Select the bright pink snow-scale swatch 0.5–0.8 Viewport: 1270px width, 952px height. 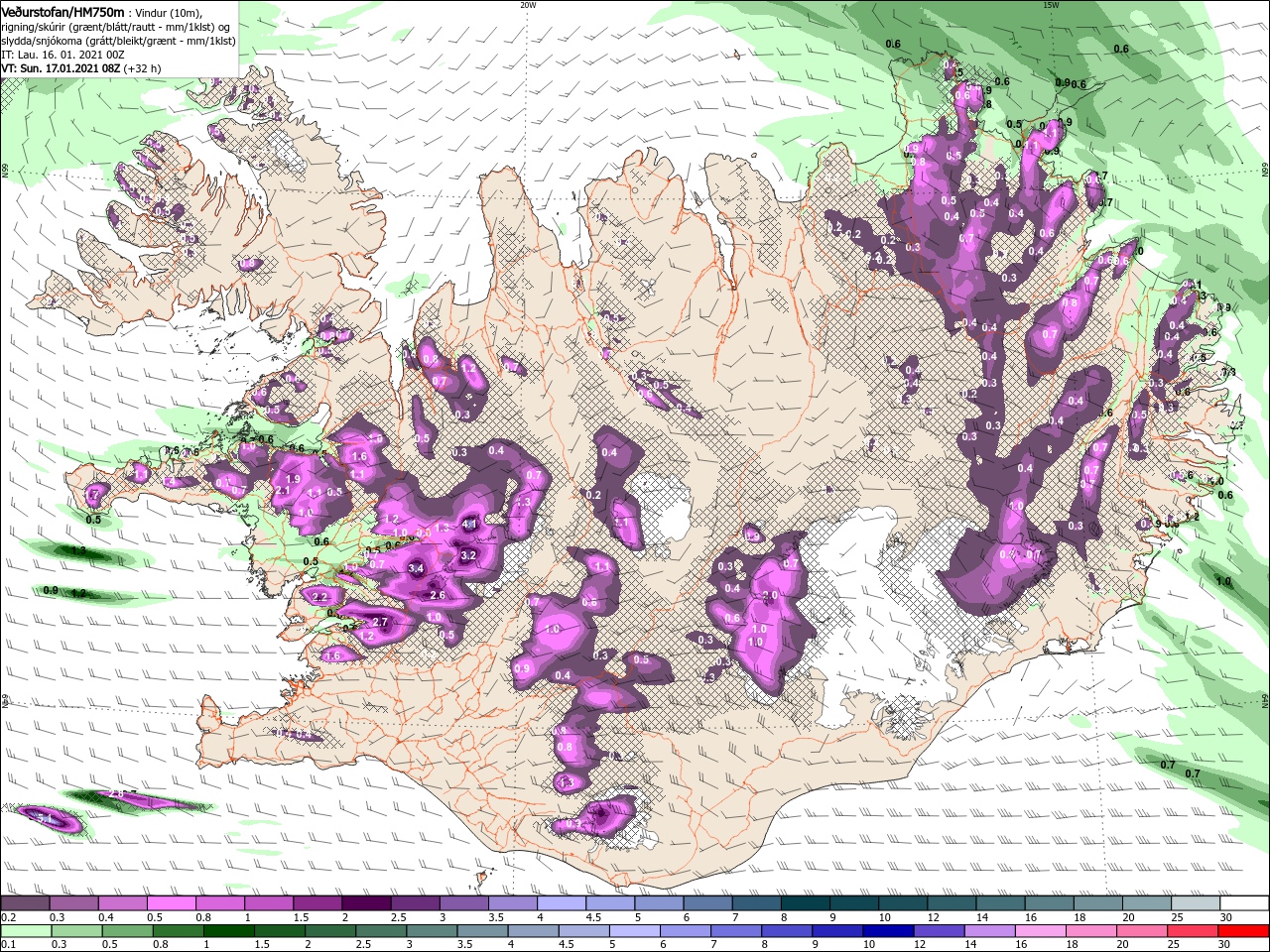172,903
